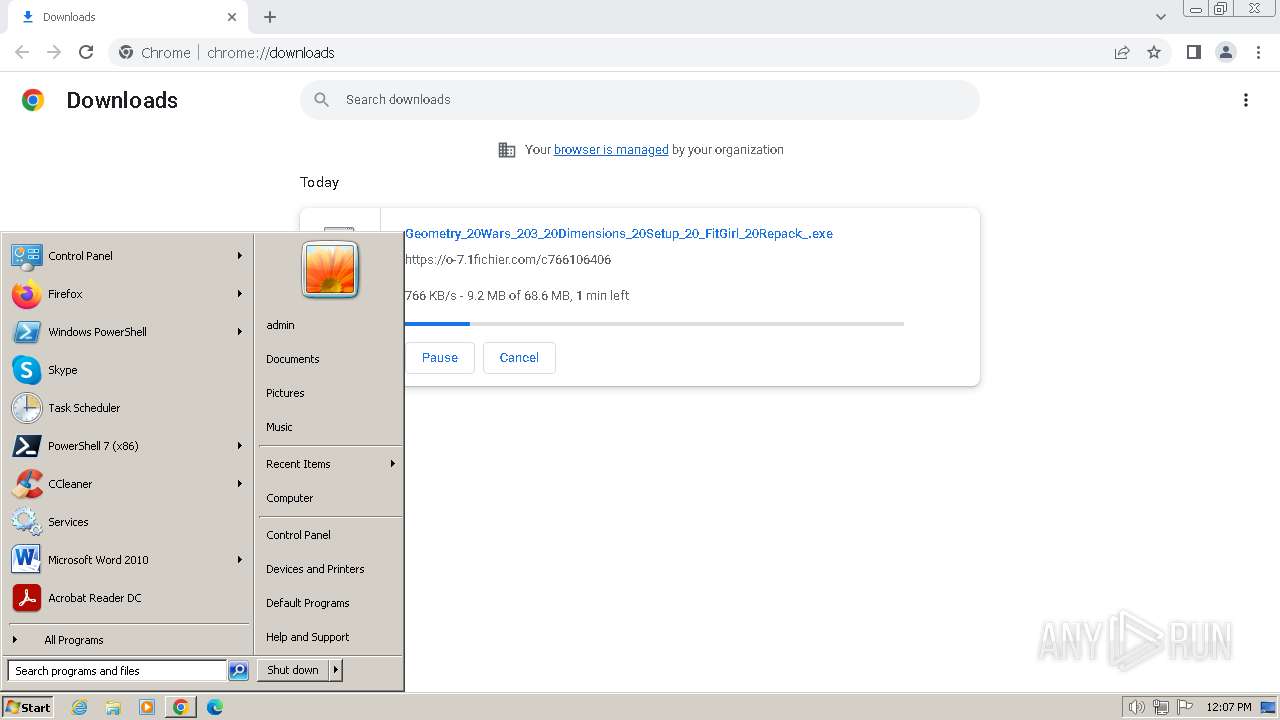The height and width of the screenshot is (720, 1280).
Task: Open Default Programs from Start menu
Action: 308,603
